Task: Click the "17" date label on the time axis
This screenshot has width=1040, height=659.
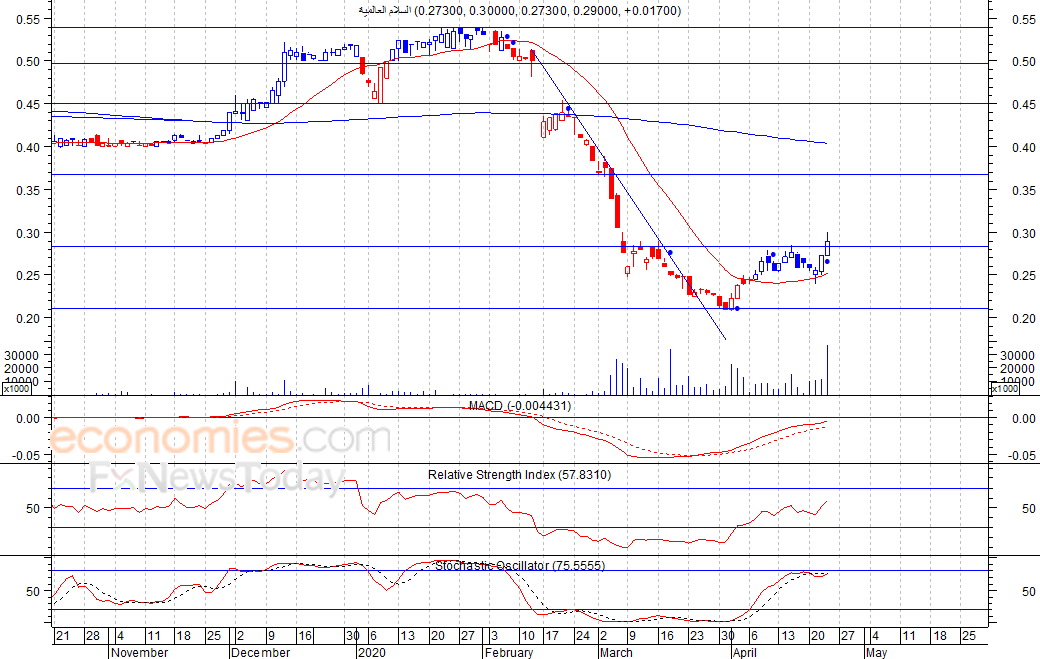Action: (552, 636)
